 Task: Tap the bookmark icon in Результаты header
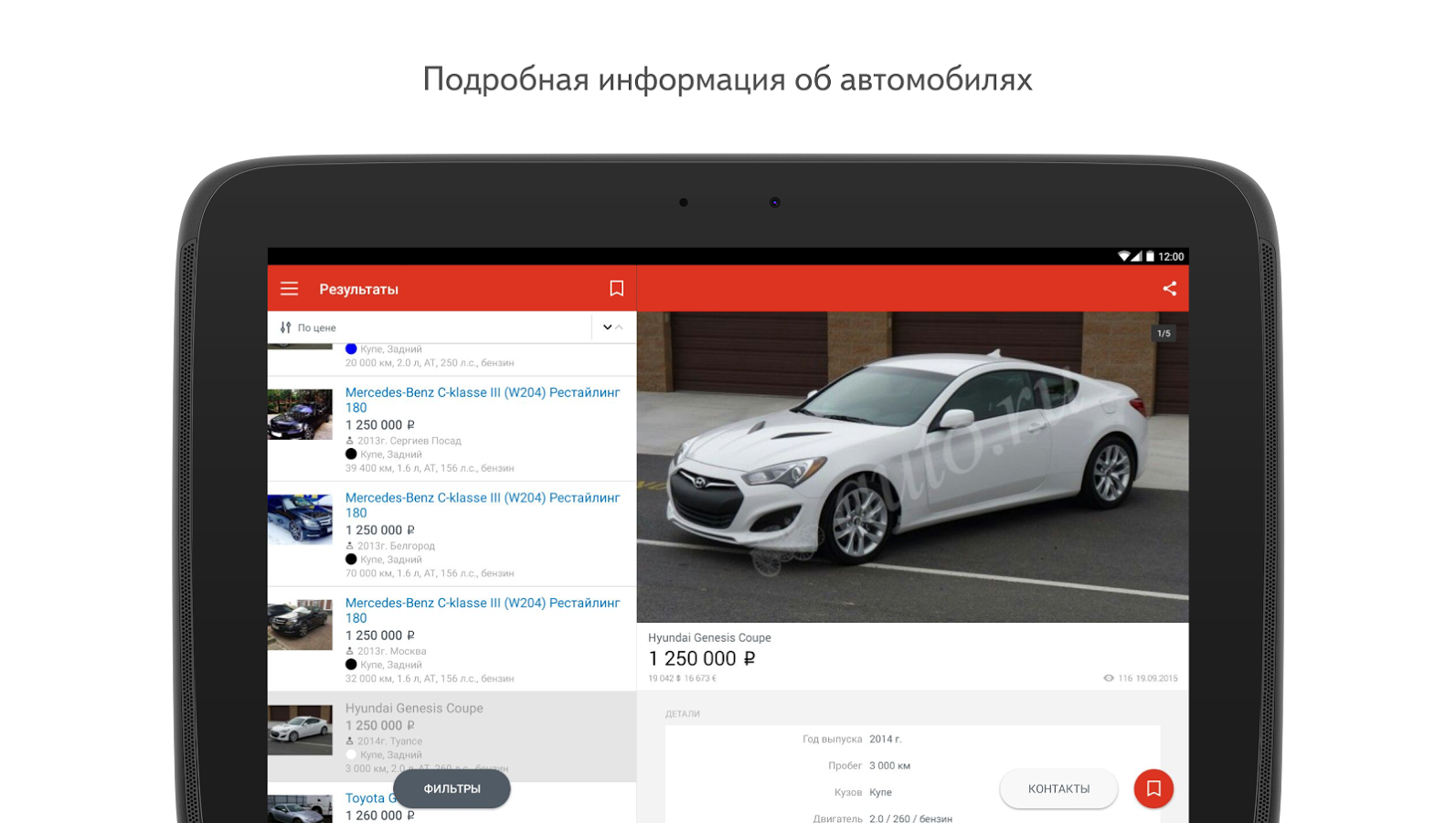pyautogui.click(x=617, y=289)
